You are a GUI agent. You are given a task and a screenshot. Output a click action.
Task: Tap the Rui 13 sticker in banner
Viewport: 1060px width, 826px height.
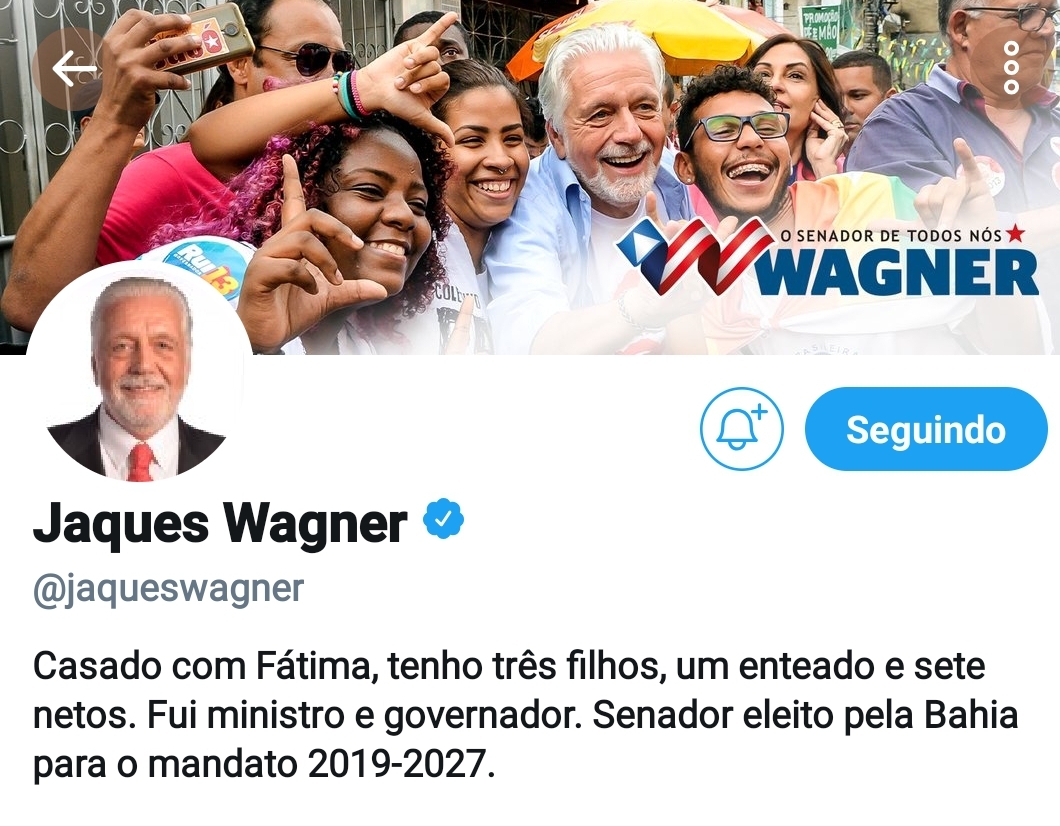click(x=203, y=269)
